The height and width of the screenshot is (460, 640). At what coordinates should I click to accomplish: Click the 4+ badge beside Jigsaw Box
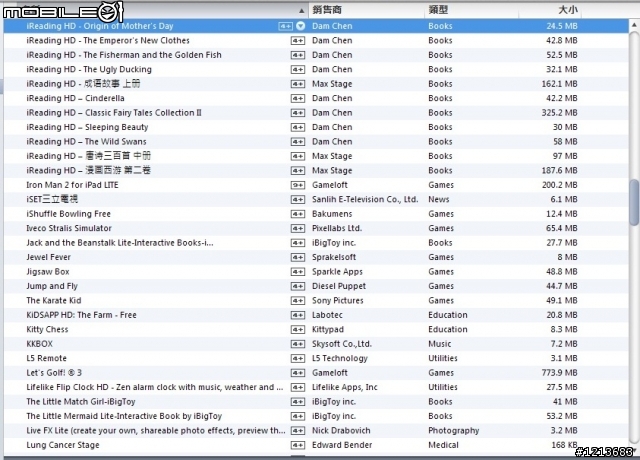[298, 272]
